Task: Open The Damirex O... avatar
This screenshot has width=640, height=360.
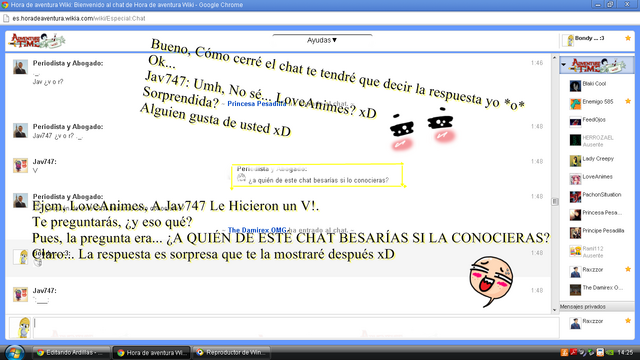Action: 575,290
